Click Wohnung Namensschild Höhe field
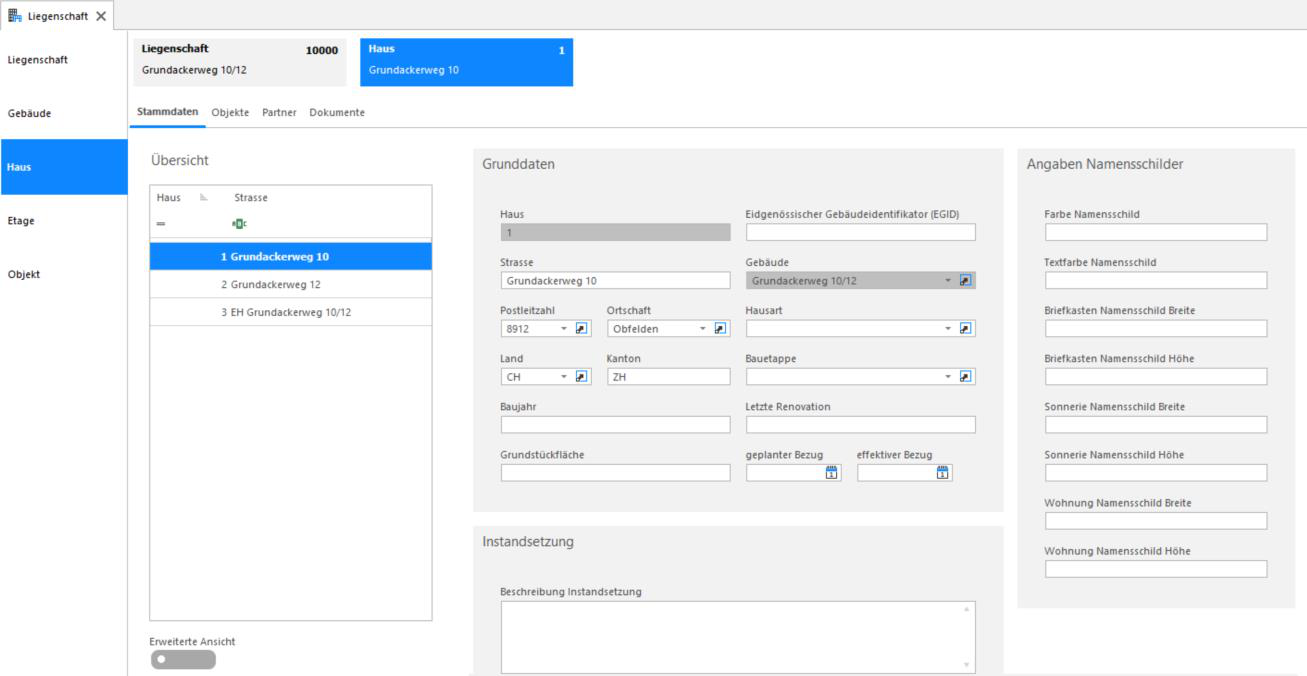This screenshot has height=676, width=1307. (x=1156, y=568)
